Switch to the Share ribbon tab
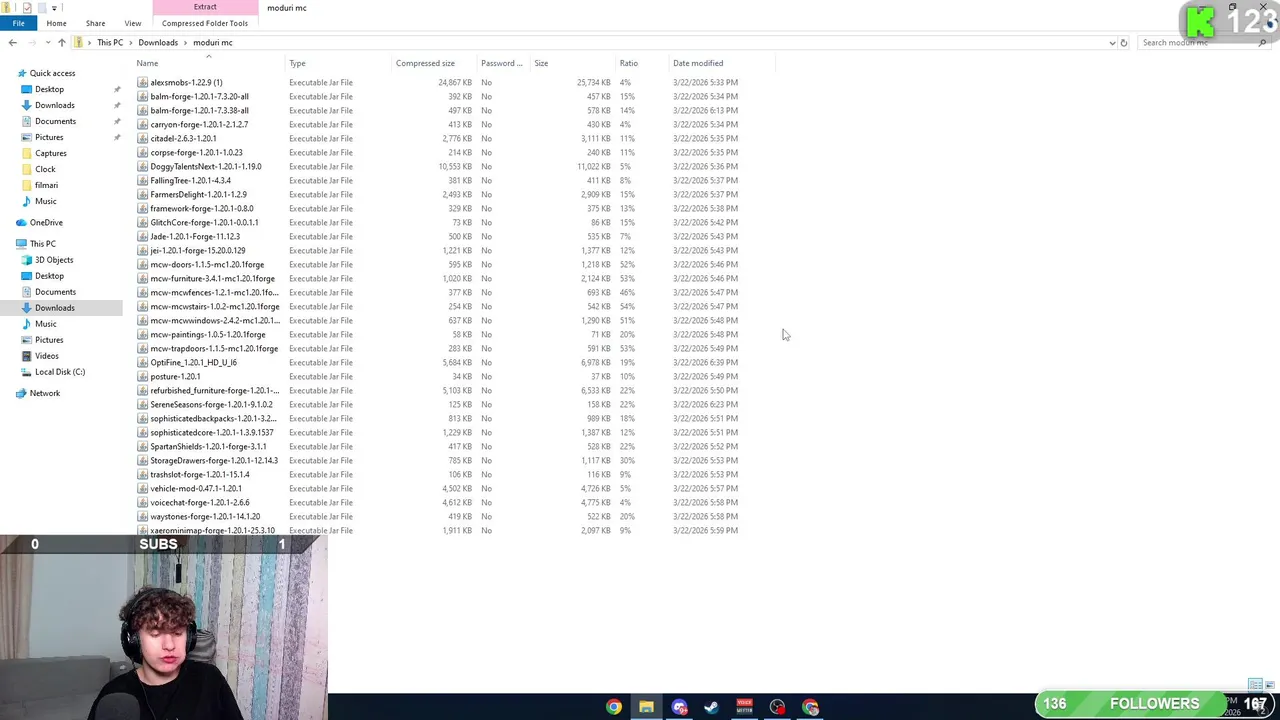 [95, 23]
